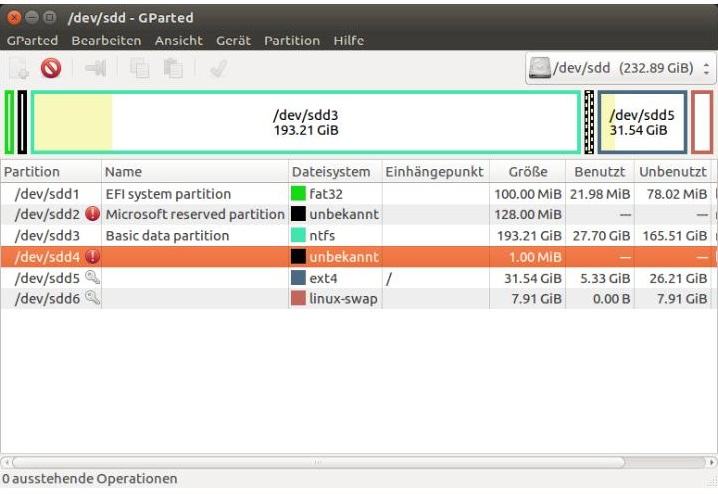Sort by the Einhängepunkt column header

coord(435,172)
